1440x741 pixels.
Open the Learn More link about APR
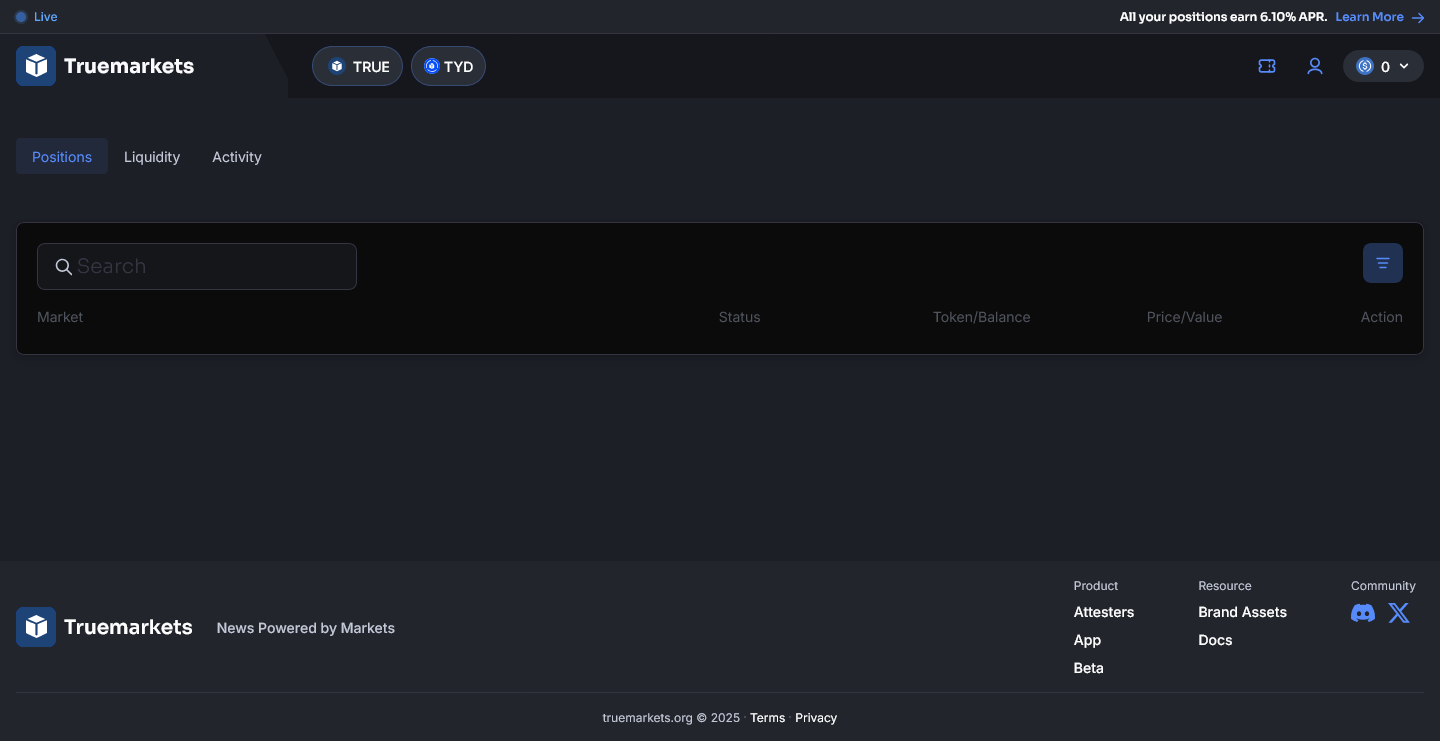(x=1369, y=16)
